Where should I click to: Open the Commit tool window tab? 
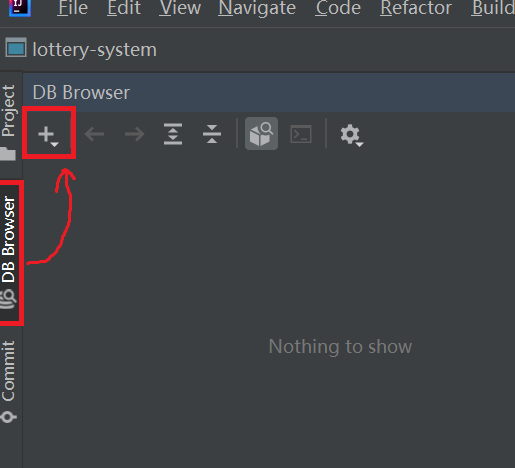point(9,381)
